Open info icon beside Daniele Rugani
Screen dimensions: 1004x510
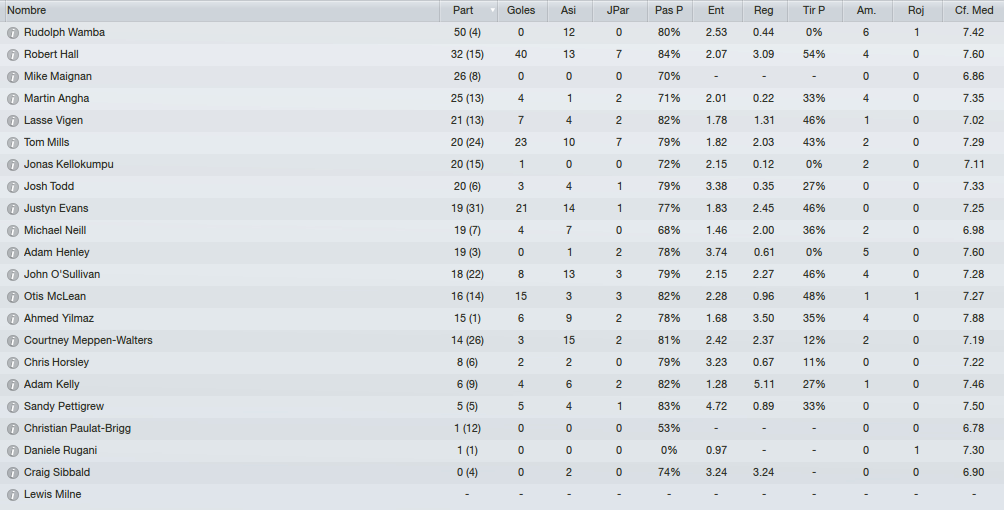(x=12, y=450)
